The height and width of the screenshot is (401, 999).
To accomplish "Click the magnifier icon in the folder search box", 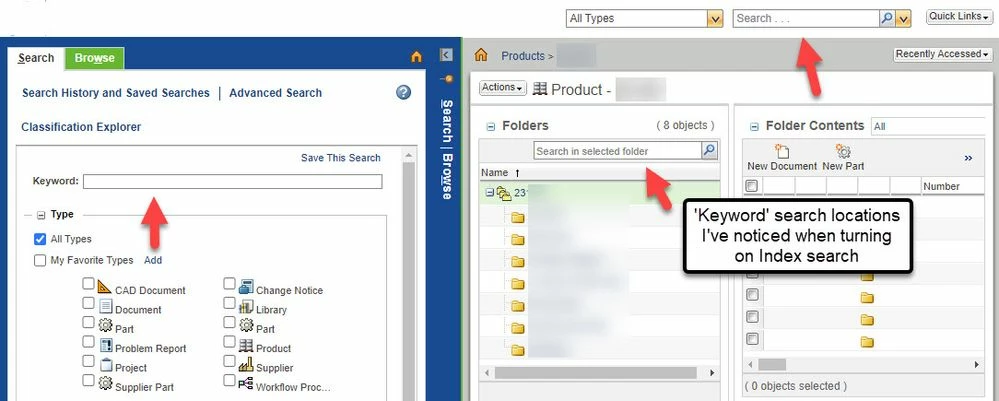I will tap(709, 150).
